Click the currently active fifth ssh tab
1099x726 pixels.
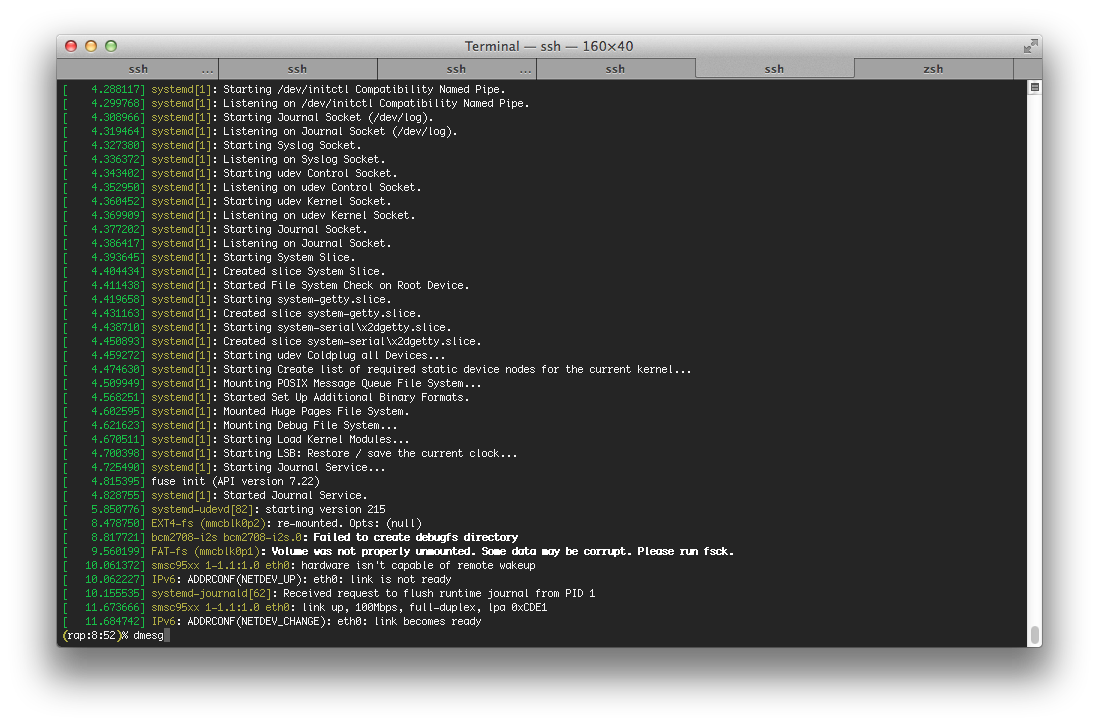pyautogui.click(x=774, y=69)
